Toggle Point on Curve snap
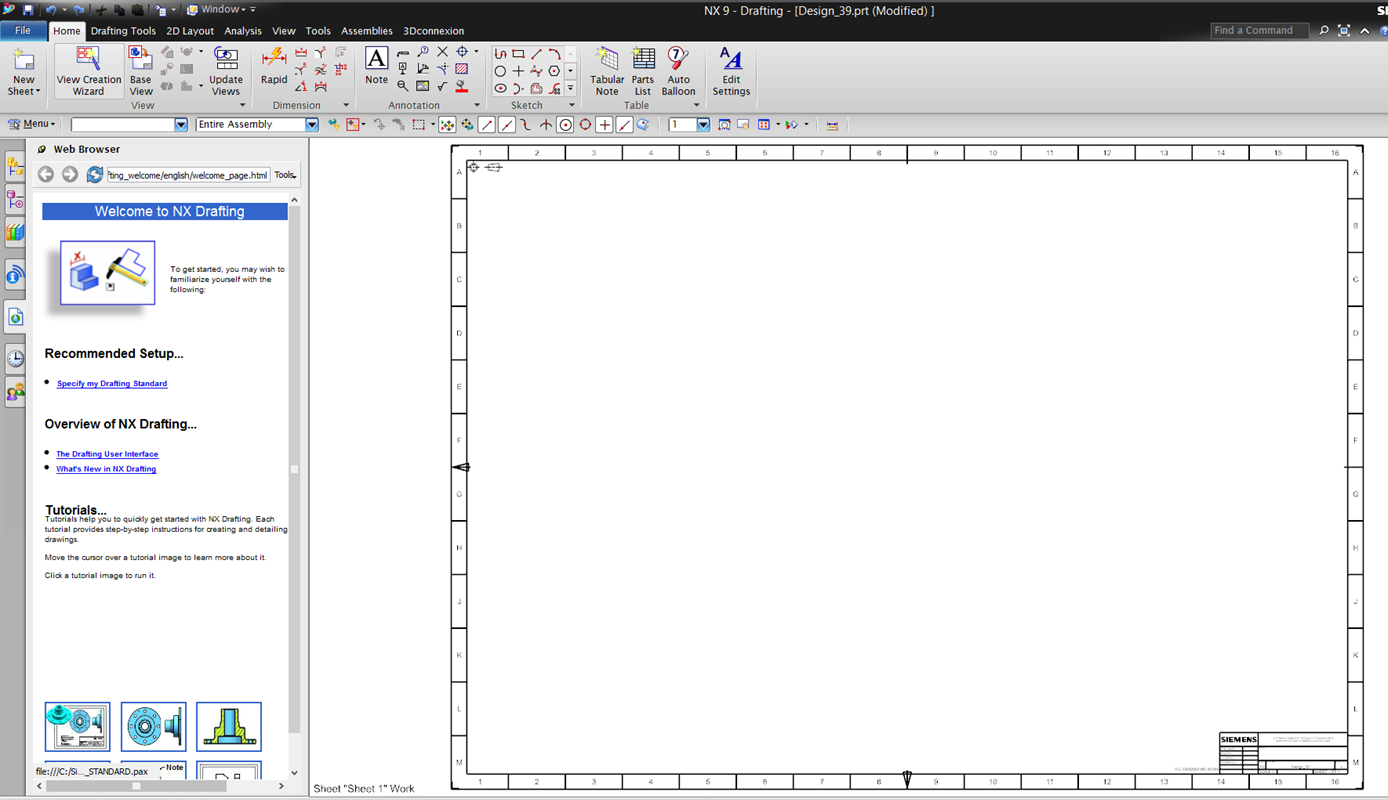The height and width of the screenshot is (800, 1388). tap(625, 125)
